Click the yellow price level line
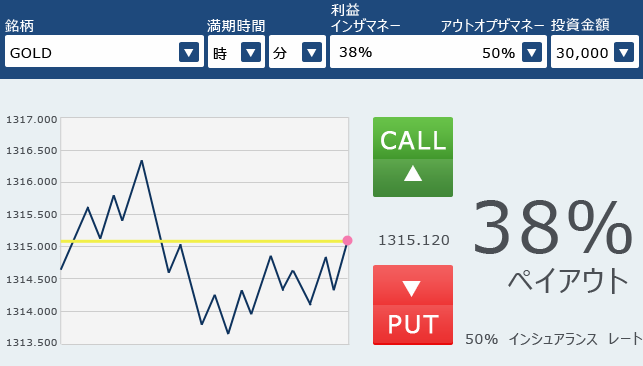 pos(202,241)
